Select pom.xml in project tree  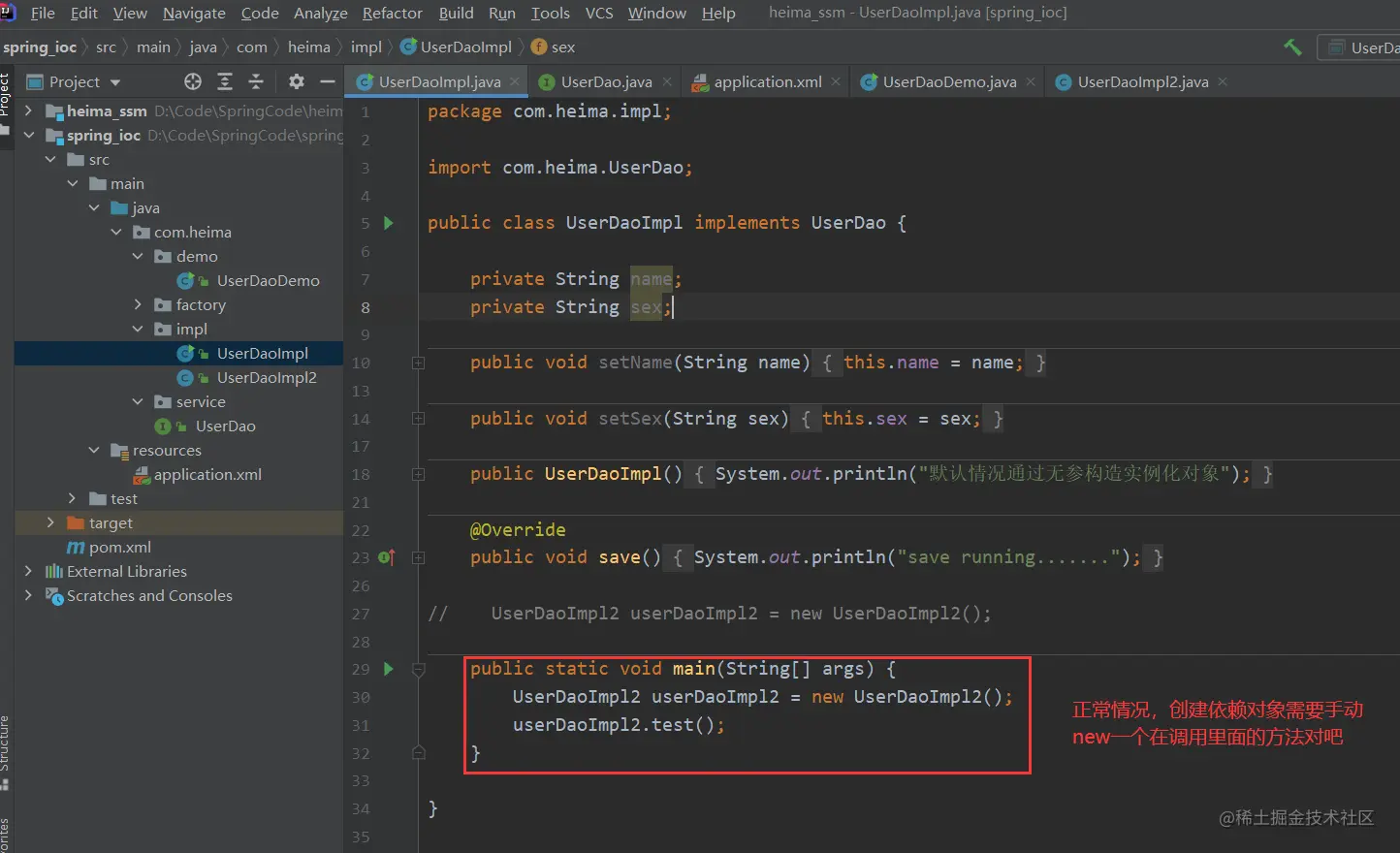(119, 548)
